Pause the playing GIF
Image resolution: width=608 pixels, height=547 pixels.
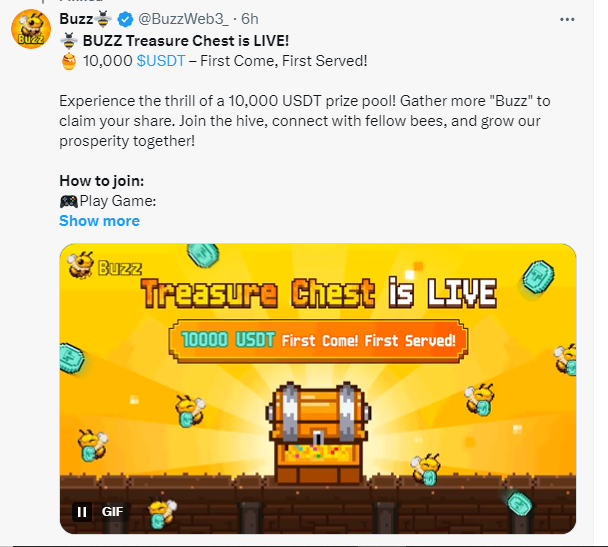click(x=82, y=512)
